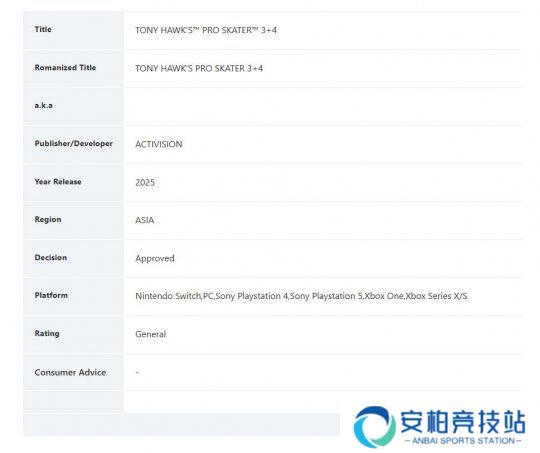Click the Nintendo Switch platform list text
This screenshot has width=540, height=453.
pos(301,296)
